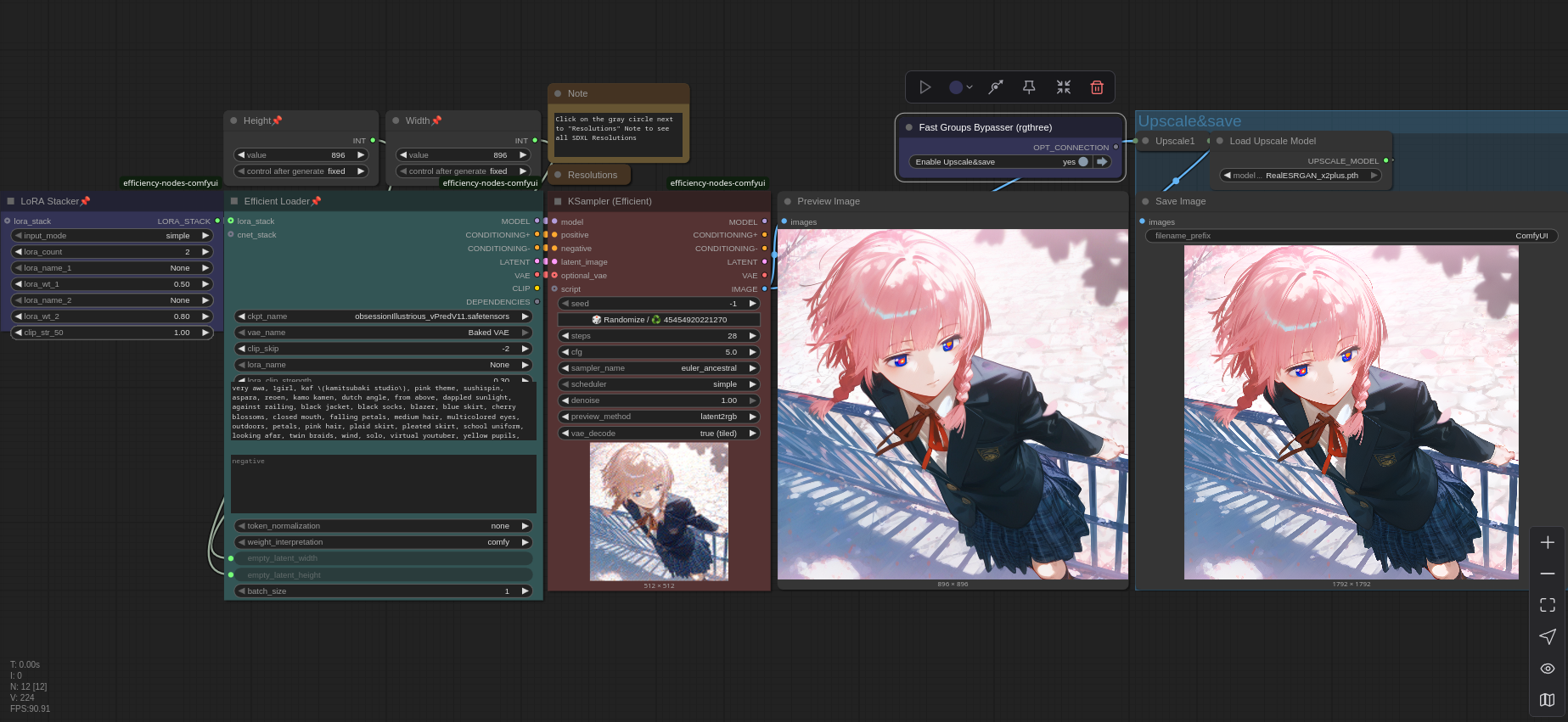This screenshot has width=1568, height=722.
Task: Increase batch_size with right arrow
Action: coord(525,591)
